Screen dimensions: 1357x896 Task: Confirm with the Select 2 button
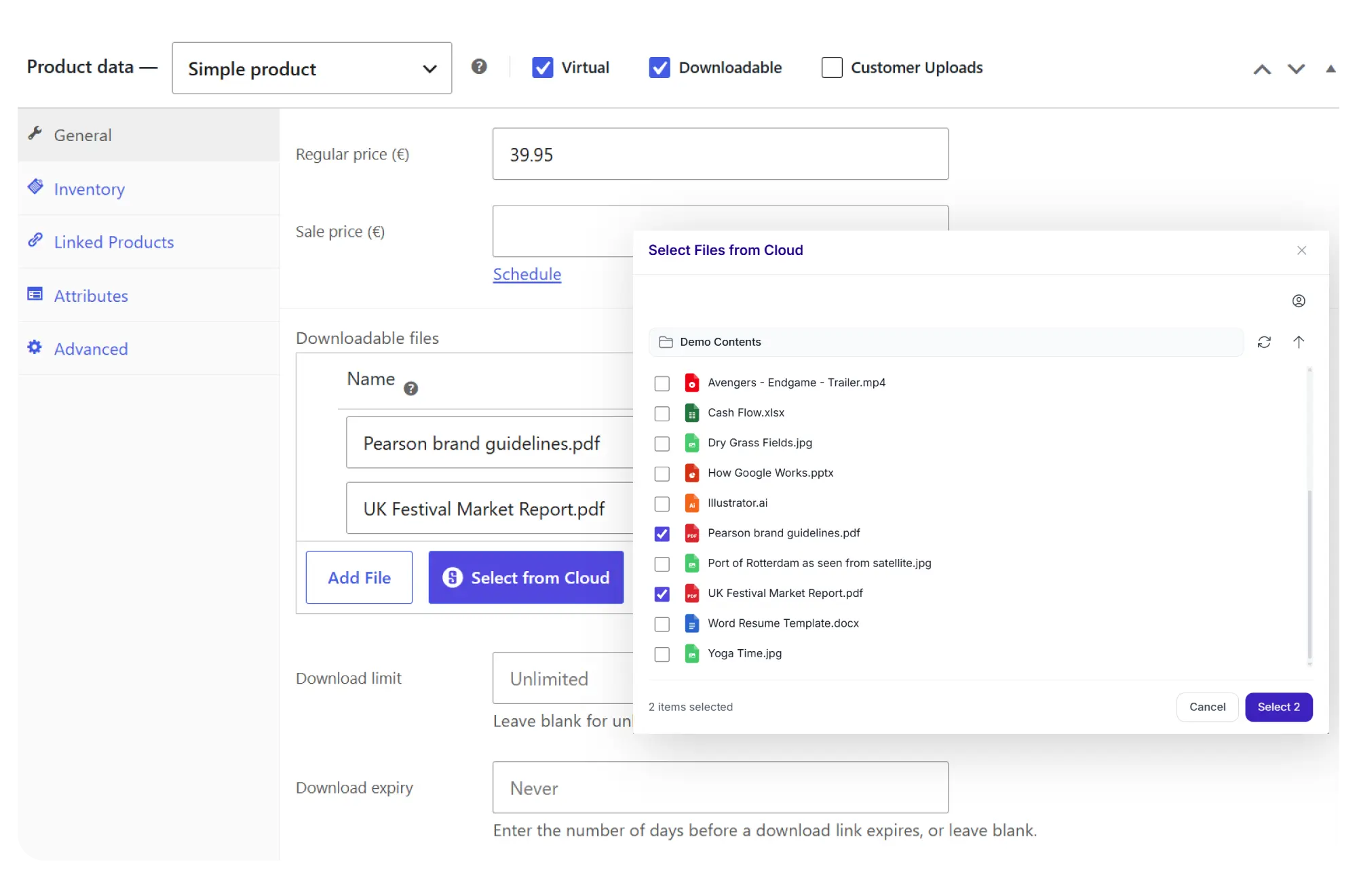1278,707
